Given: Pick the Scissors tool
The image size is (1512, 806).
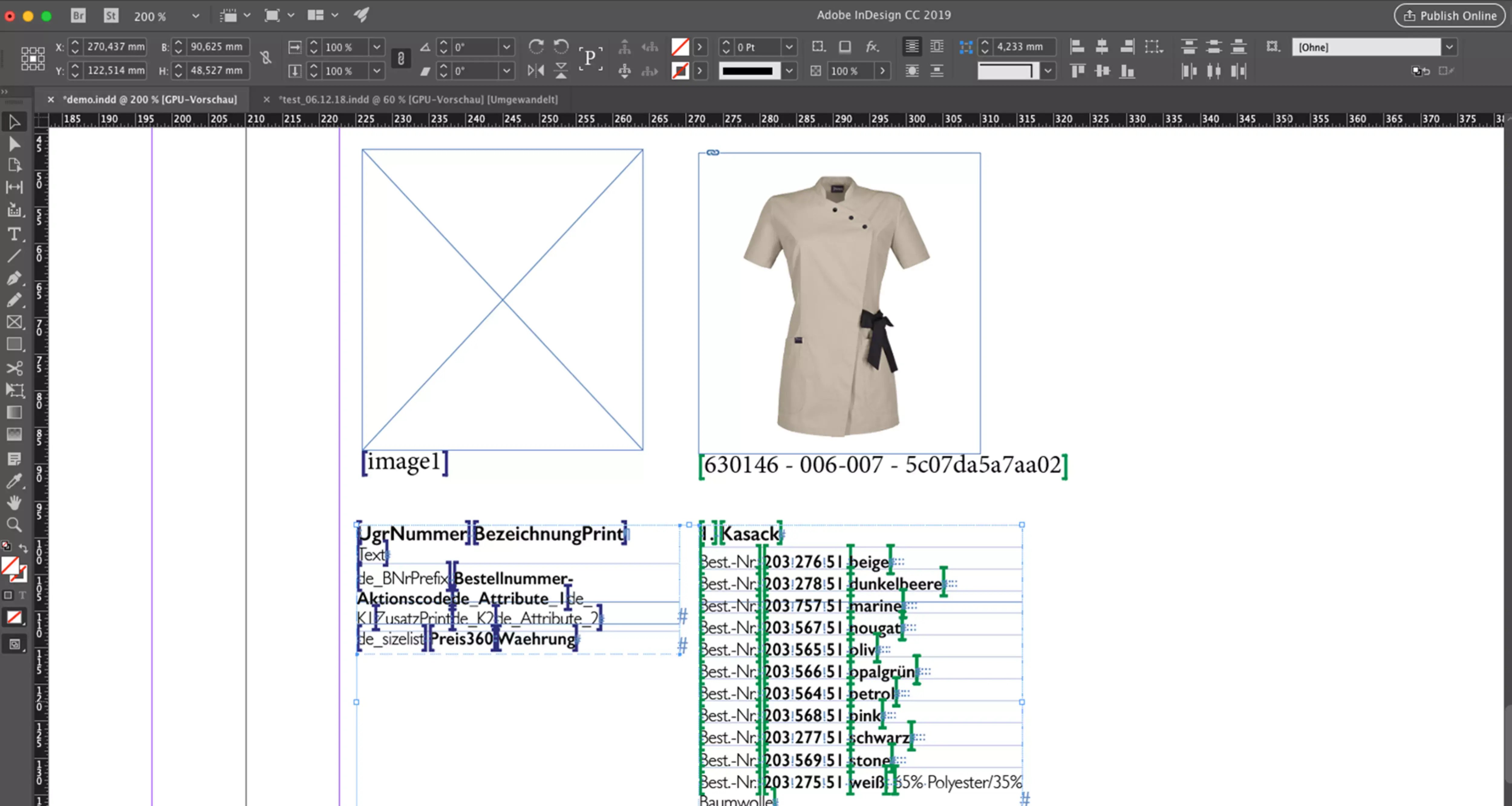Looking at the screenshot, I should click(15, 368).
